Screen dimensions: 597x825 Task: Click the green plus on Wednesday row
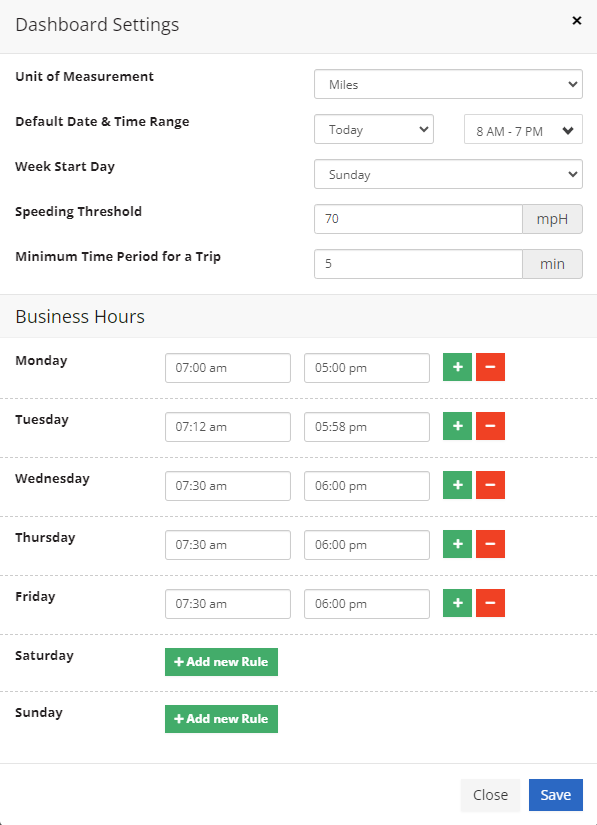(x=457, y=485)
